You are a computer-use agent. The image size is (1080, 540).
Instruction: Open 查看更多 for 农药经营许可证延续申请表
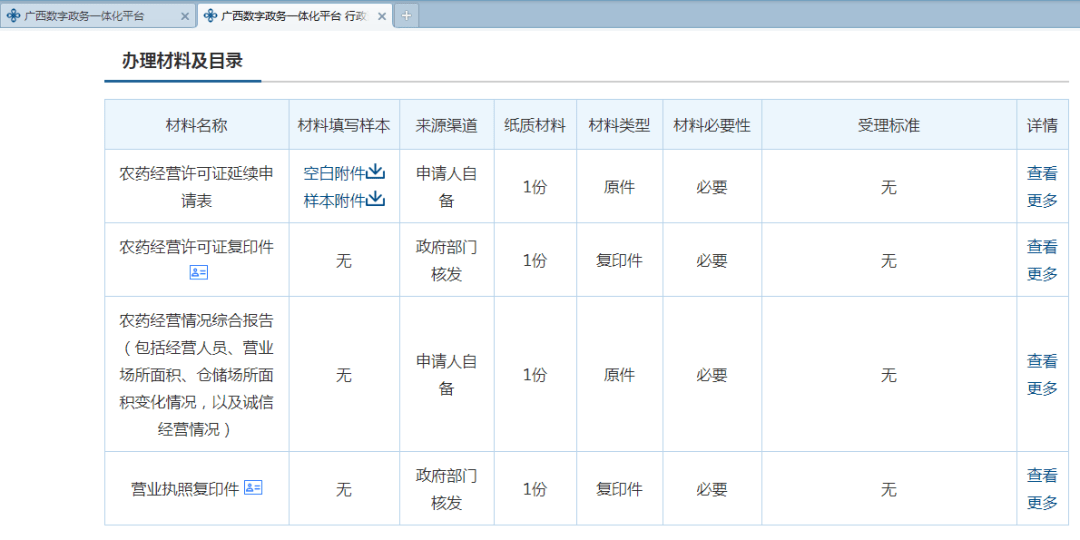pyautogui.click(x=1042, y=186)
